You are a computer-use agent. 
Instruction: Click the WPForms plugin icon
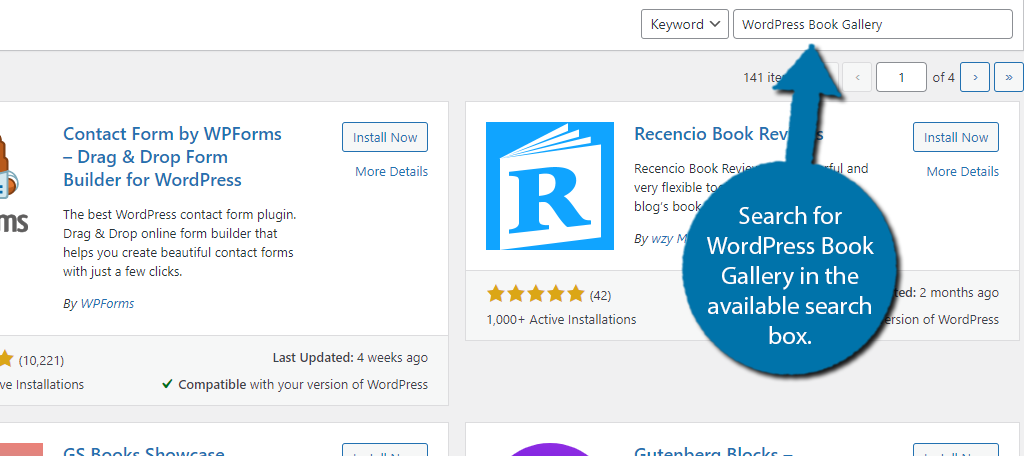[14, 186]
